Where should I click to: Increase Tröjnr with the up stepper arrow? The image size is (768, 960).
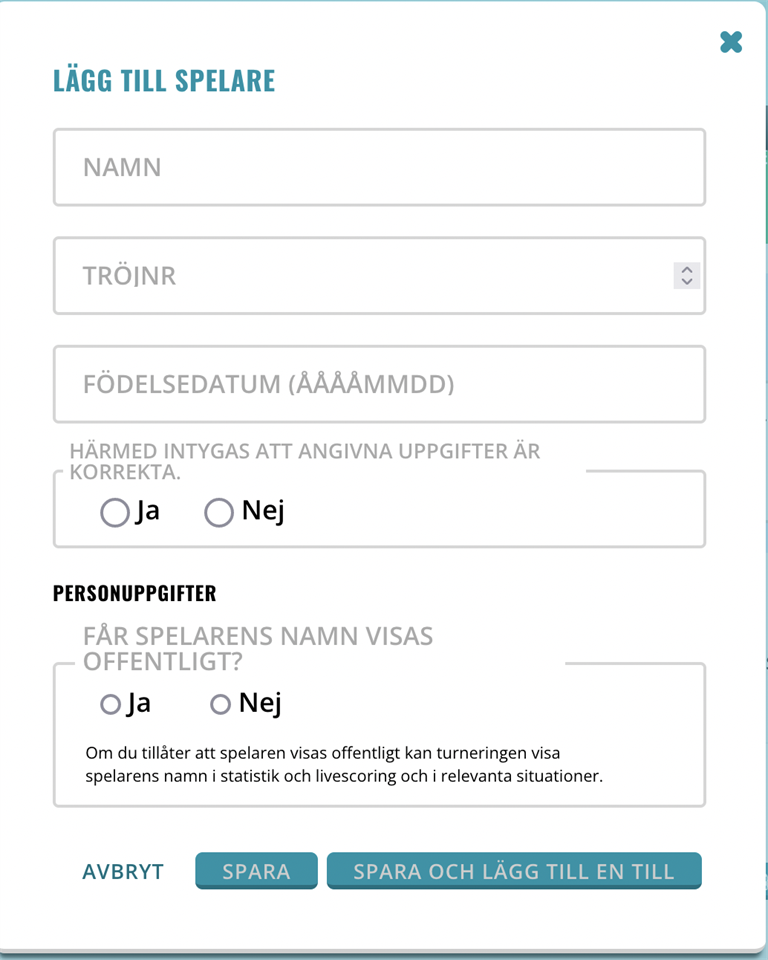686,269
